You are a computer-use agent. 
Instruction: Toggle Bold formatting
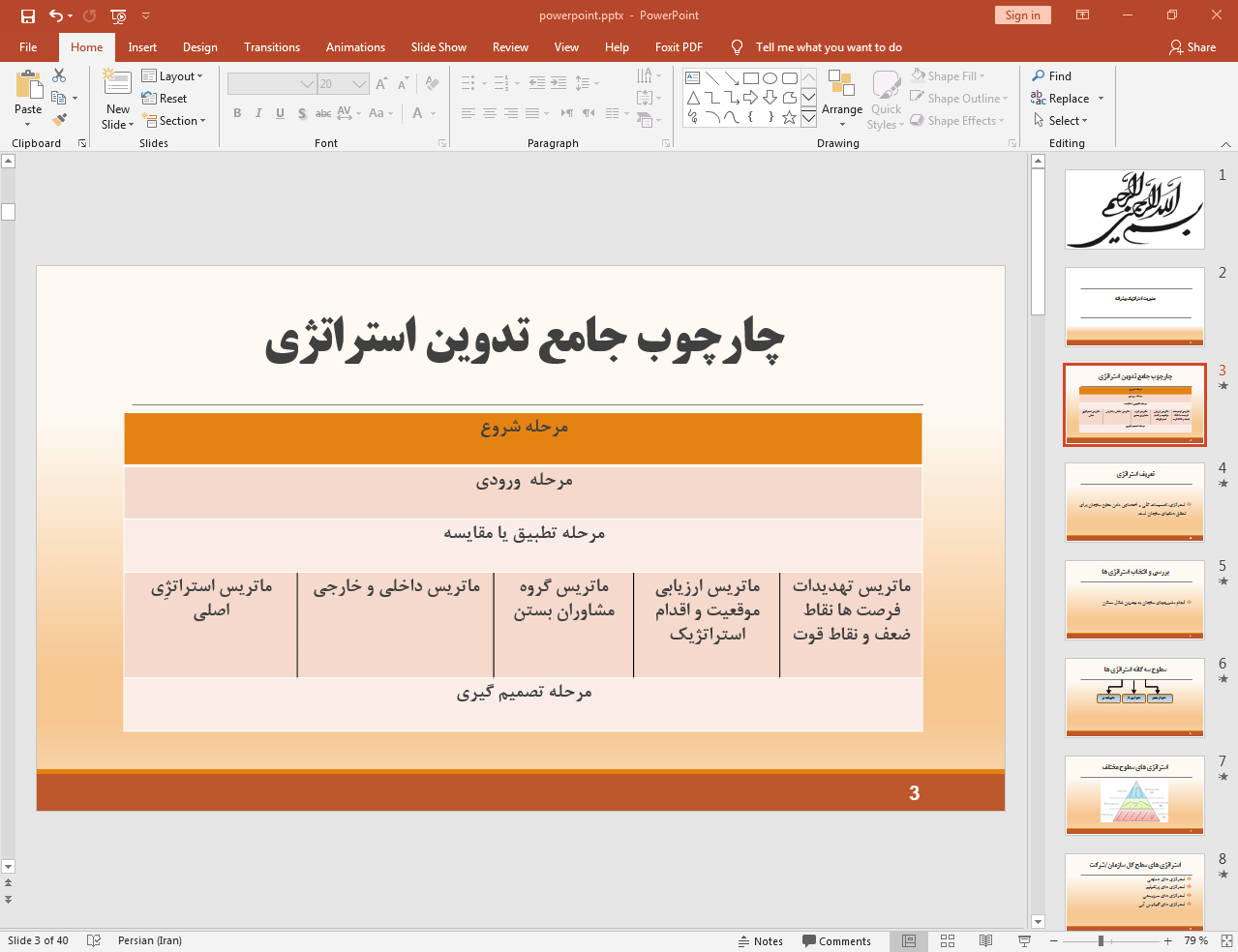(237, 113)
